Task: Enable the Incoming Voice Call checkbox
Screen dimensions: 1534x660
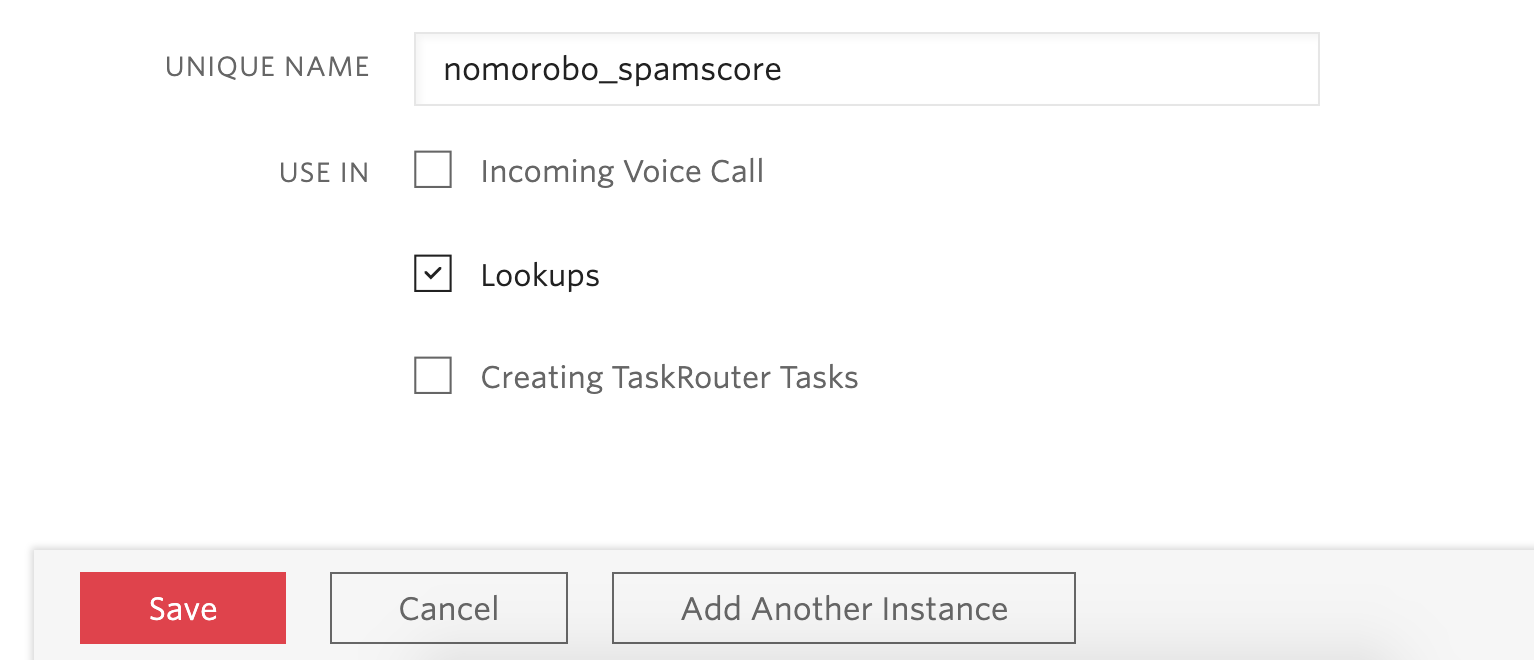Action: point(433,170)
